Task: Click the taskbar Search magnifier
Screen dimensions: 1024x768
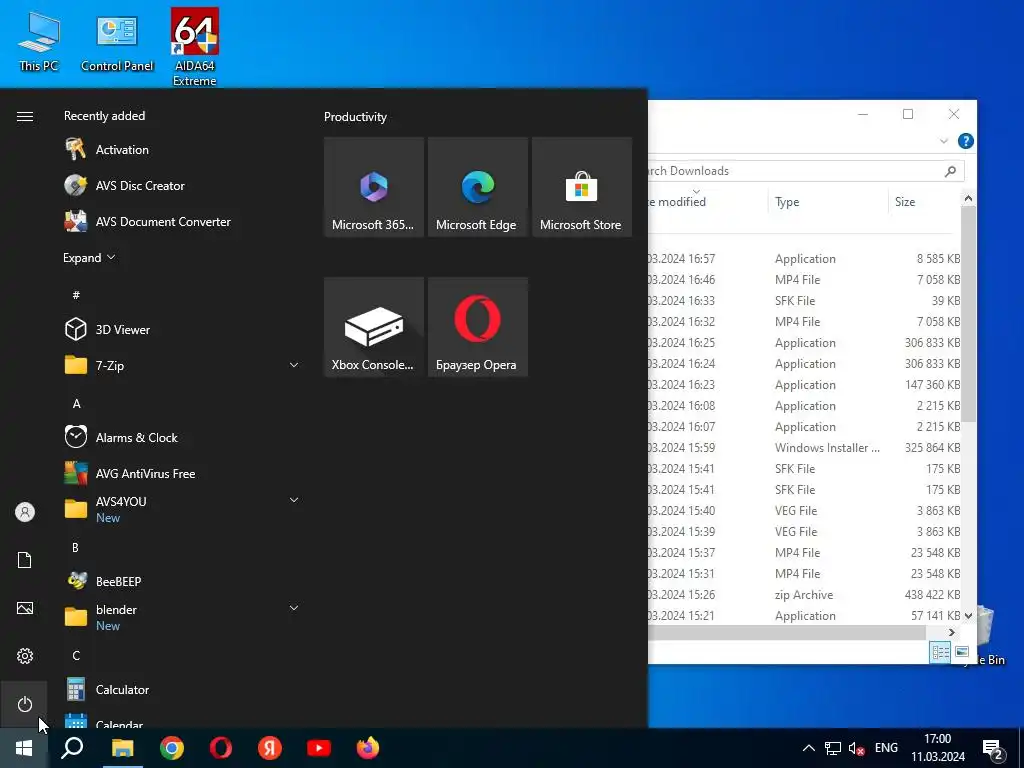Action: click(x=72, y=748)
